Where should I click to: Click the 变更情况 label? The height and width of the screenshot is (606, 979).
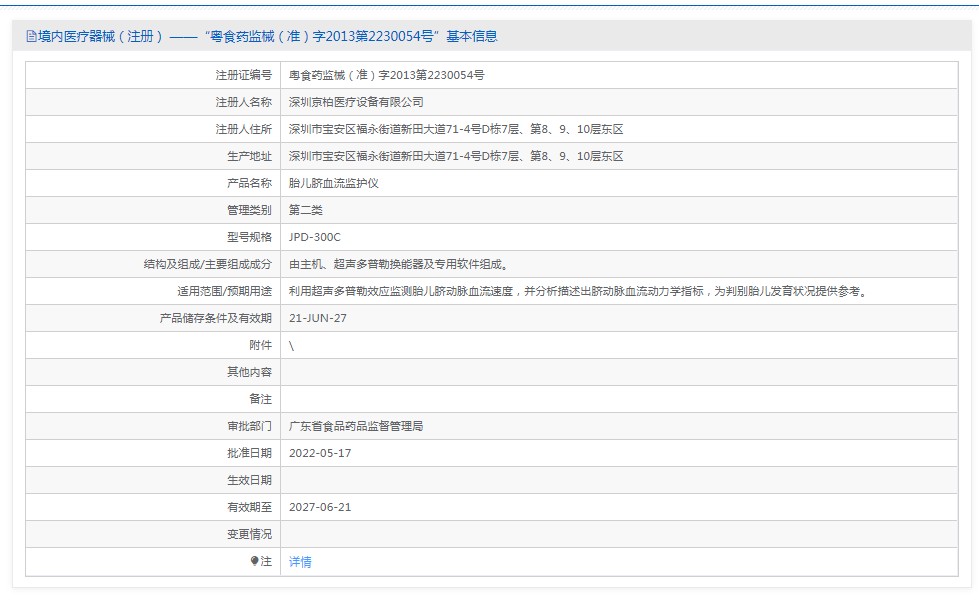click(x=249, y=534)
